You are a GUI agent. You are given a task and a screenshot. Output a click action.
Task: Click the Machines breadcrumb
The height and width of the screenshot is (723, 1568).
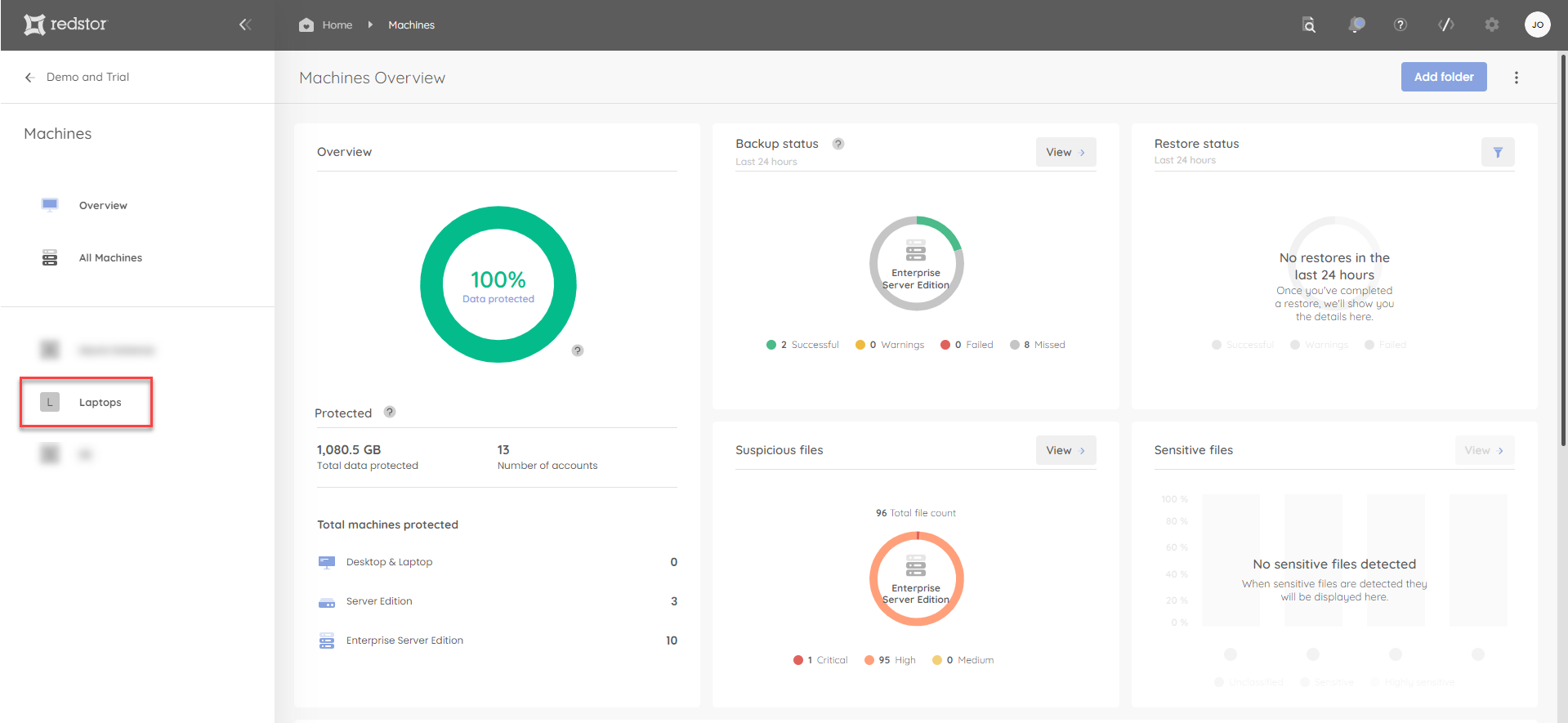tap(411, 25)
